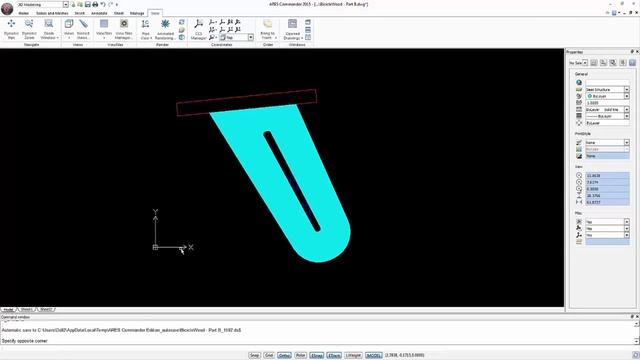This screenshot has height=360, width=640.
Task: Expand the PrintStyle None dropdown
Action: click(x=627, y=142)
